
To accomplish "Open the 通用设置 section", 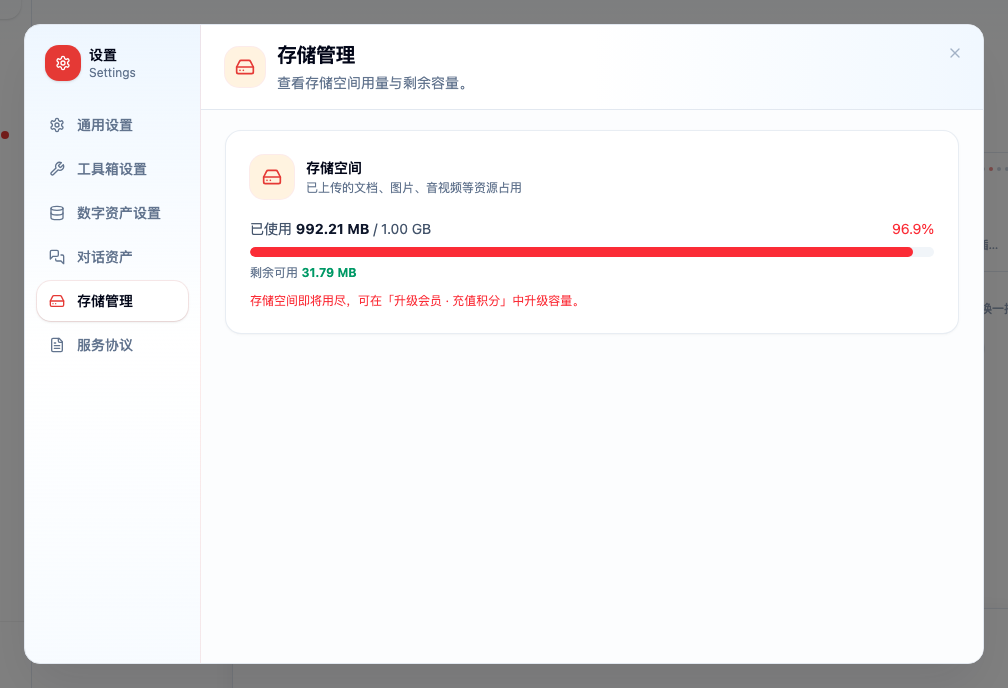I will (112, 125).
